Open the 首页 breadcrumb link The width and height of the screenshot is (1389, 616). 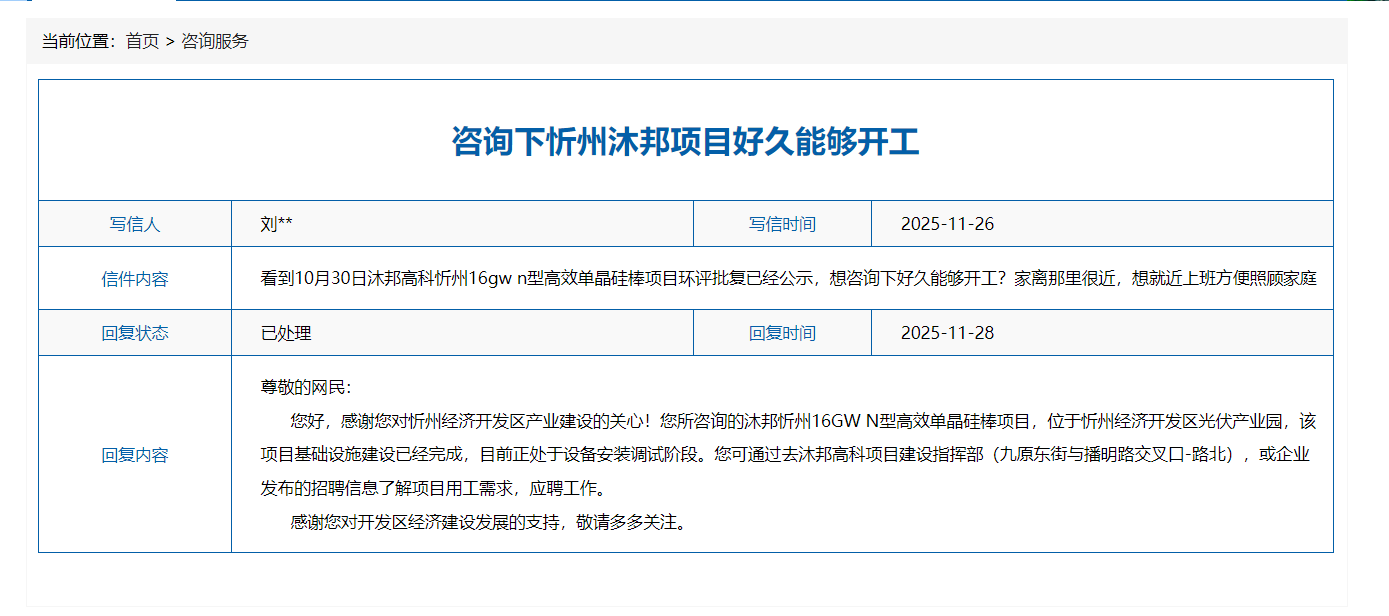coord(142,41)
